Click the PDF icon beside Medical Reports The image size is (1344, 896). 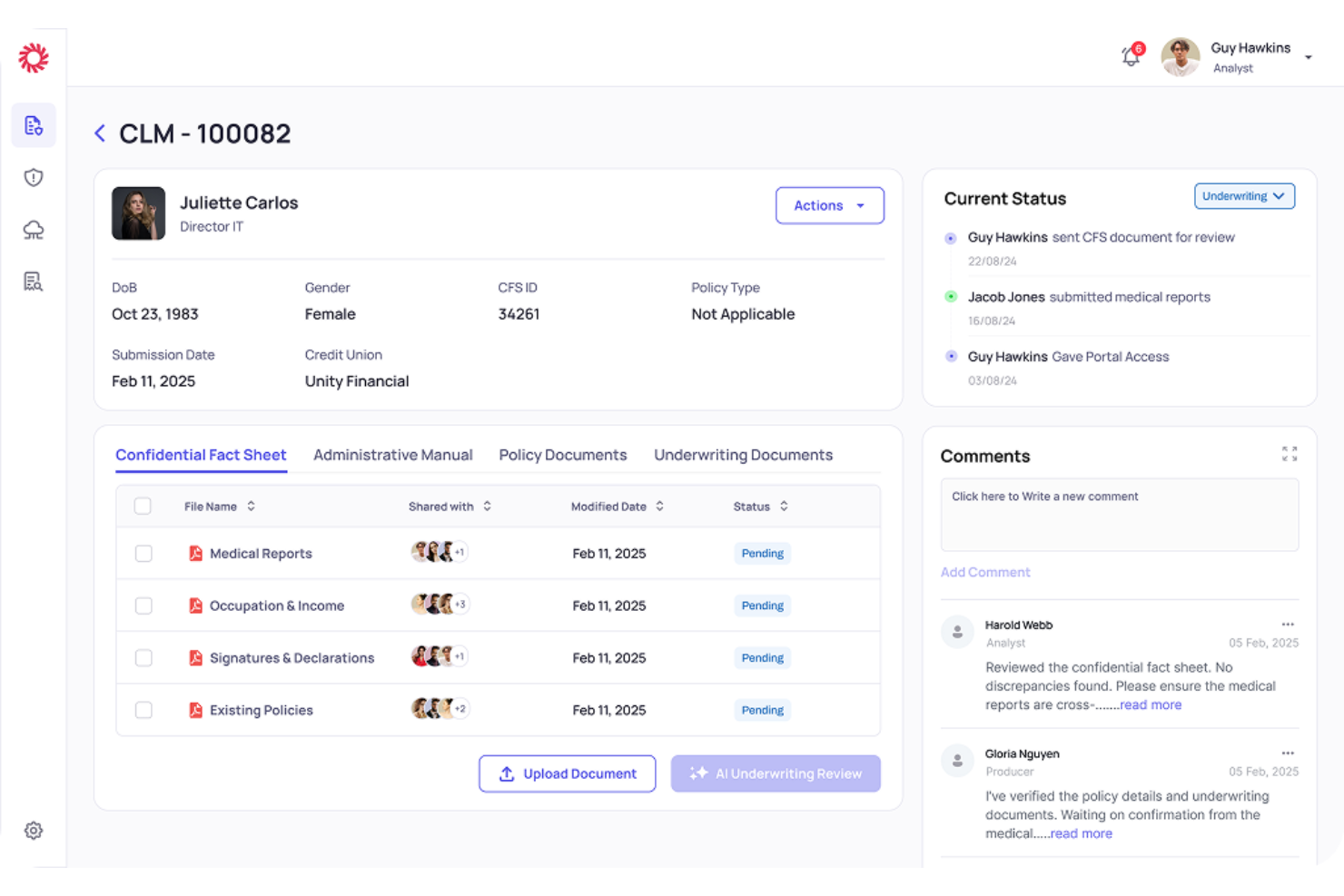point(195,553)
